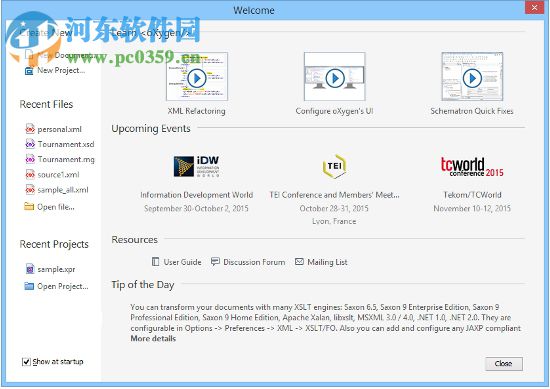The width and height of the screenshot is (550, 389).
Task: Click the Open Project folder icon
Action: click(29, 286)
